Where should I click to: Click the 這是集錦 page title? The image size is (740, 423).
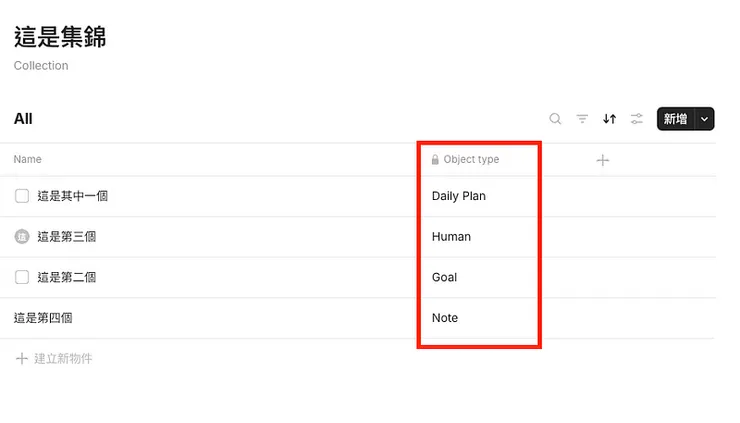tap(60, 37)
